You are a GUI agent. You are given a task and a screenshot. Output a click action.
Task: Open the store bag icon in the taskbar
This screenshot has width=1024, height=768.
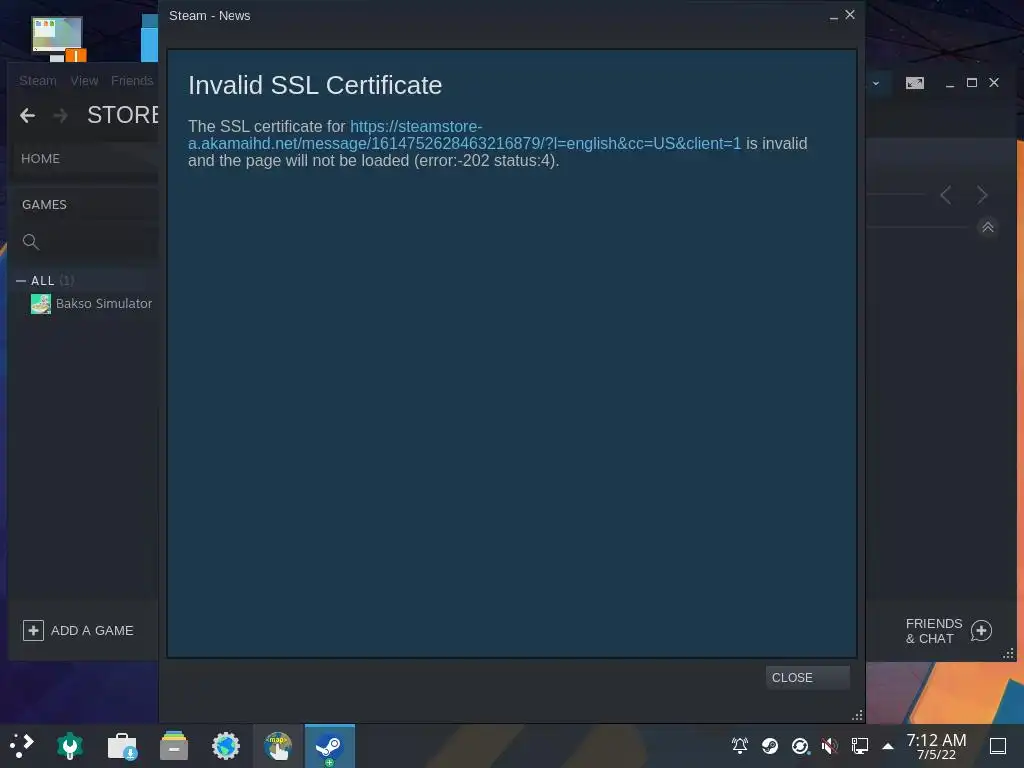click(x=121, y=746)
